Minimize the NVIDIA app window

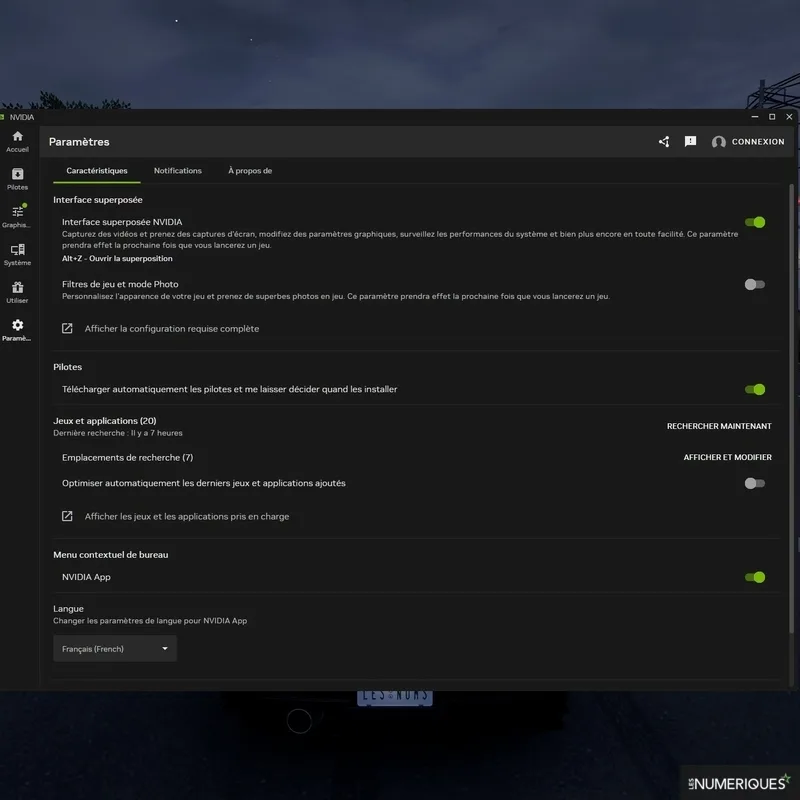tap(755, 117)
